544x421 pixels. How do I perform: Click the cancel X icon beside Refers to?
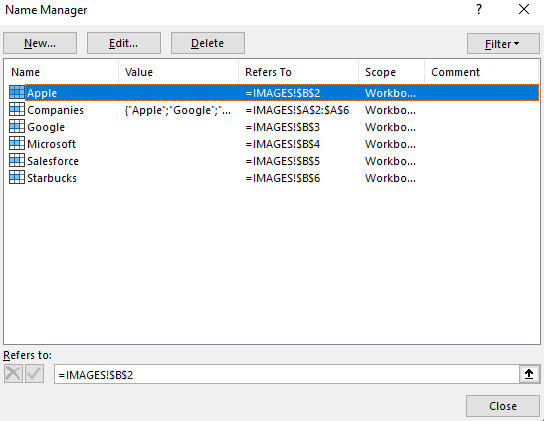click(x=13, y=374)
